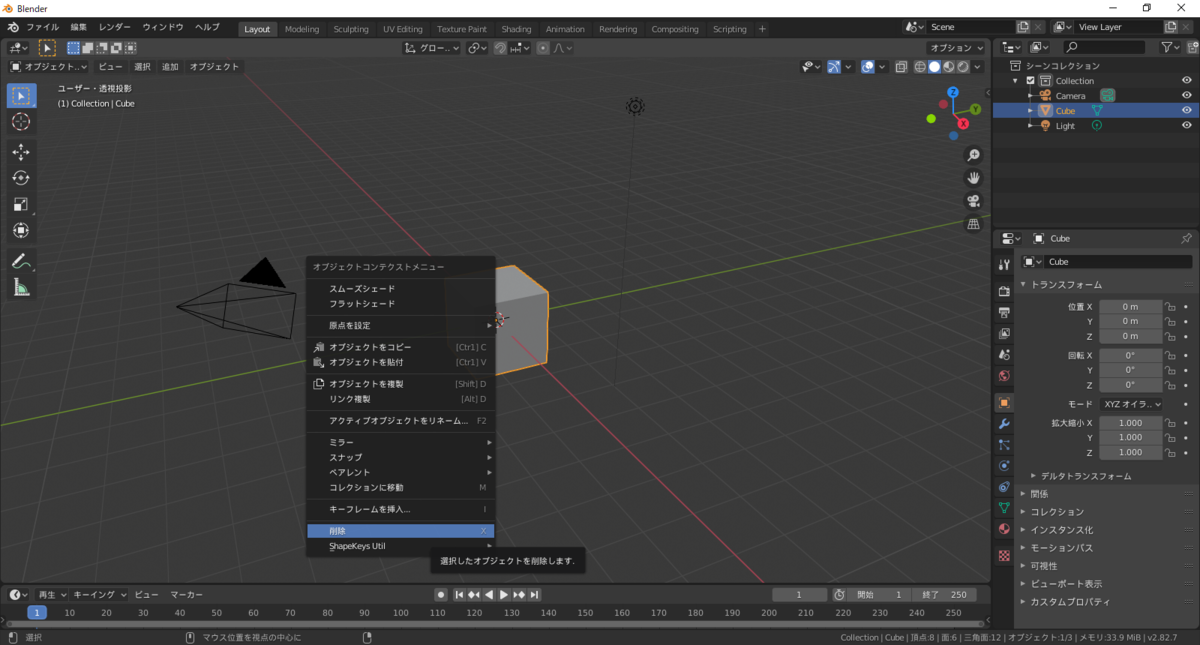
Task: Hide Camera in viewport via eye icon
Action: pyautogui.click(x=1186, y=96)
